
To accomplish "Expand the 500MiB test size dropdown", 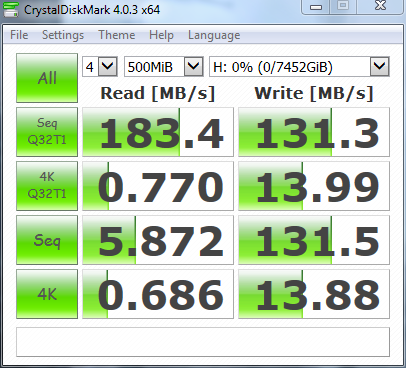I will pos(164,67).
